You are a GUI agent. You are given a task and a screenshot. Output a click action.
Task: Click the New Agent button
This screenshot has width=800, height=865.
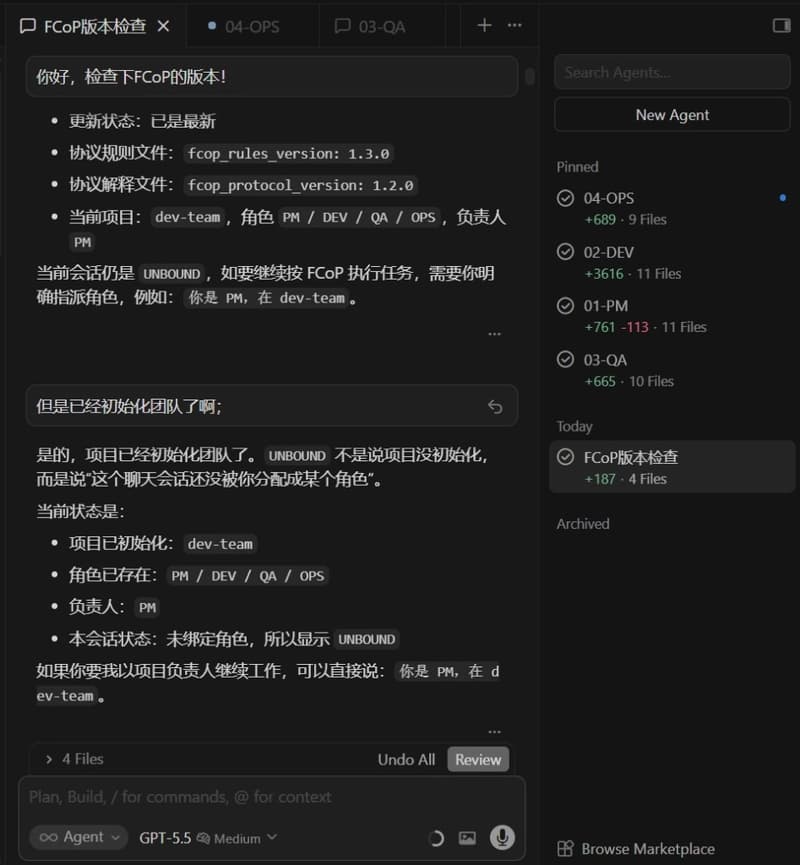672,115
